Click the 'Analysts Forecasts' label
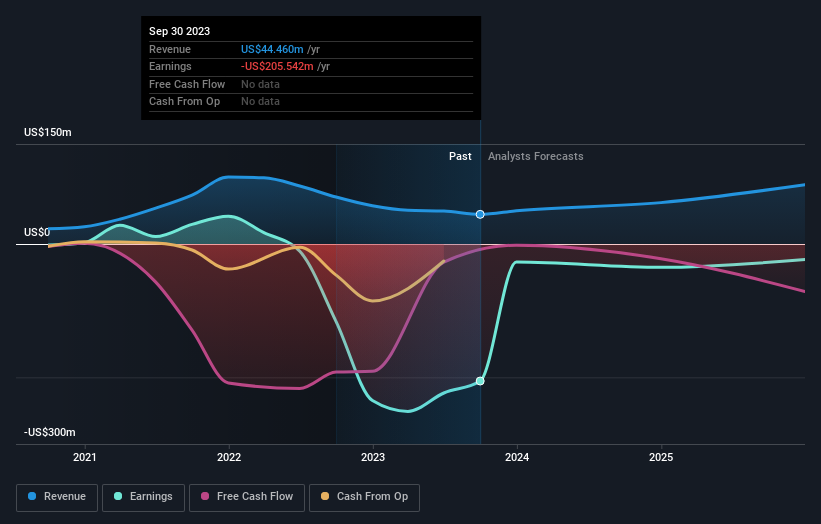Viewport: 821px width, 524px height. (536, 157)
